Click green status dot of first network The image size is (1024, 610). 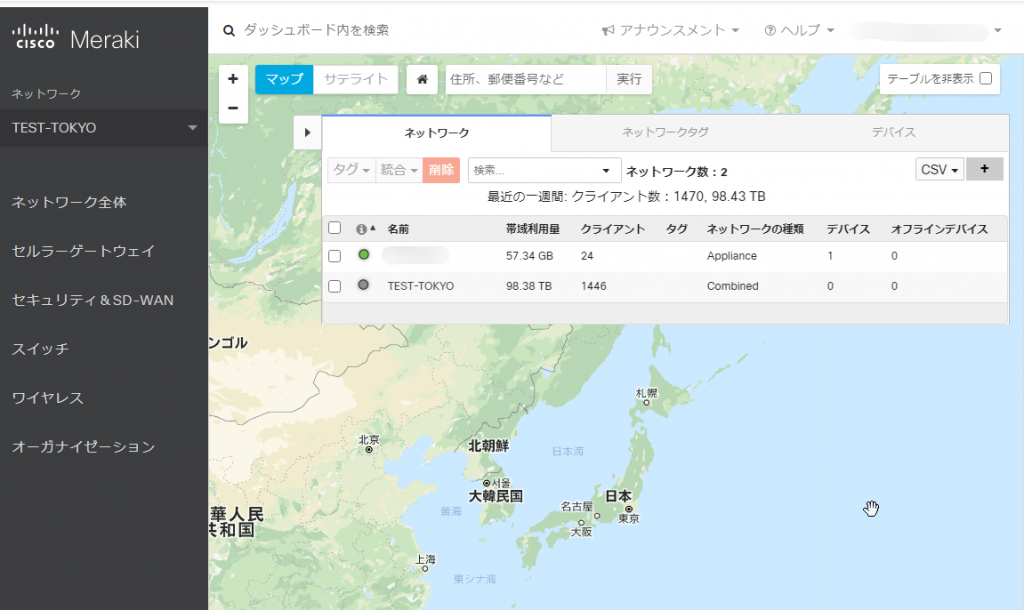point(364,255)
